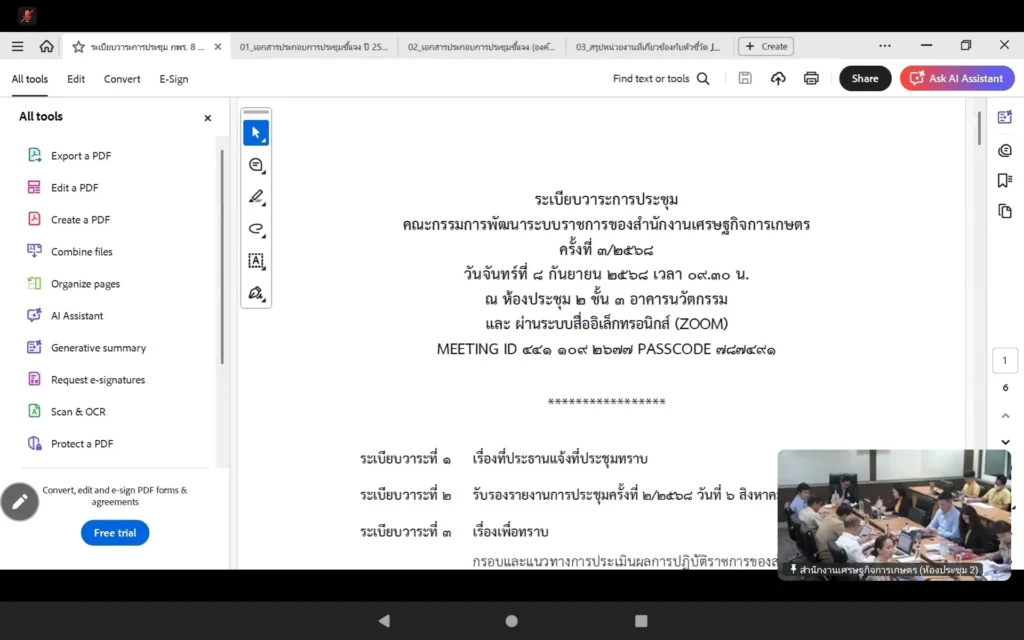Screen dimensions: 1024x640
Task: Select the Draw freehand loop tool
Action: [256, 229]
